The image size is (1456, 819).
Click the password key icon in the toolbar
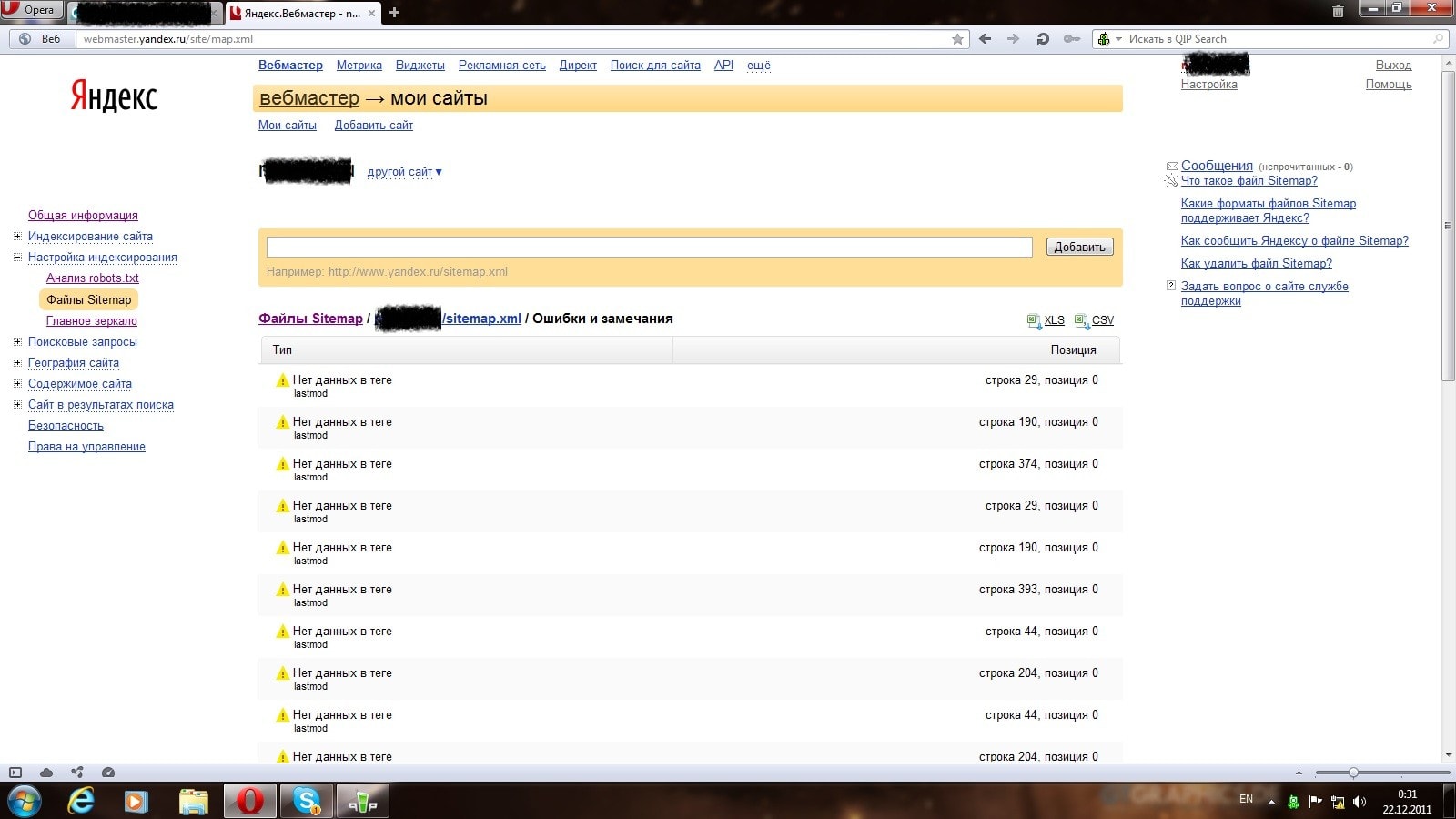[x=1072, y=39]
